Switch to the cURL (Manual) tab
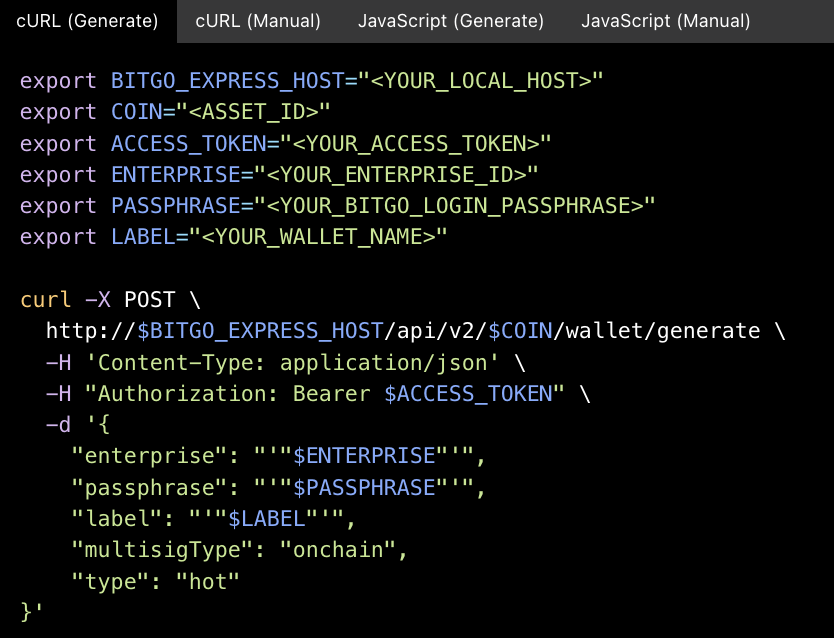Viewport: 834px width, 638px height. (257, 20)
